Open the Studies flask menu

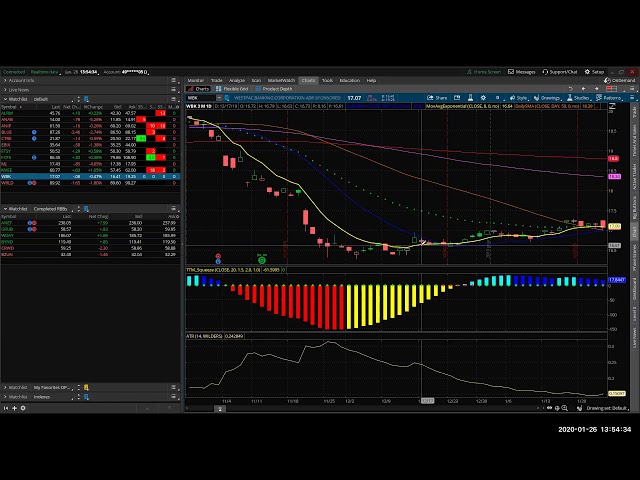[x=578, y=98]
